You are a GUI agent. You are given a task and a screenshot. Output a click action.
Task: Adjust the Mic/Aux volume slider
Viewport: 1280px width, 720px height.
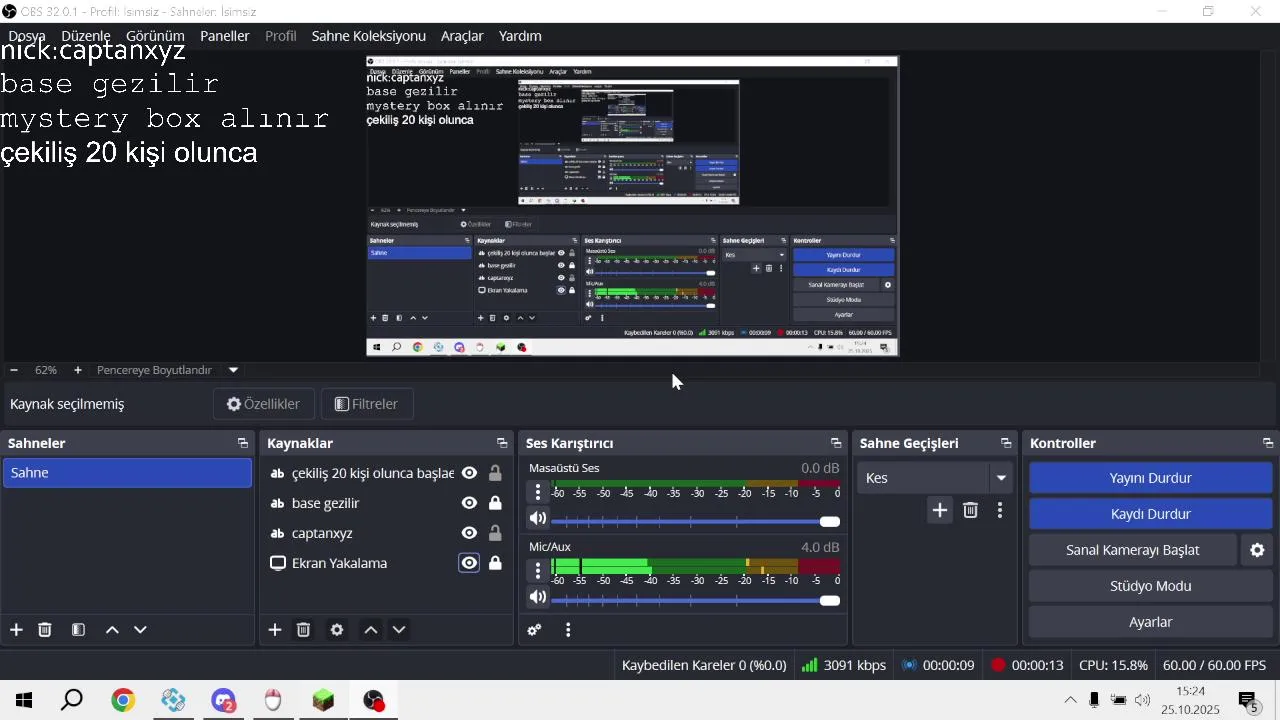point(695,600)
